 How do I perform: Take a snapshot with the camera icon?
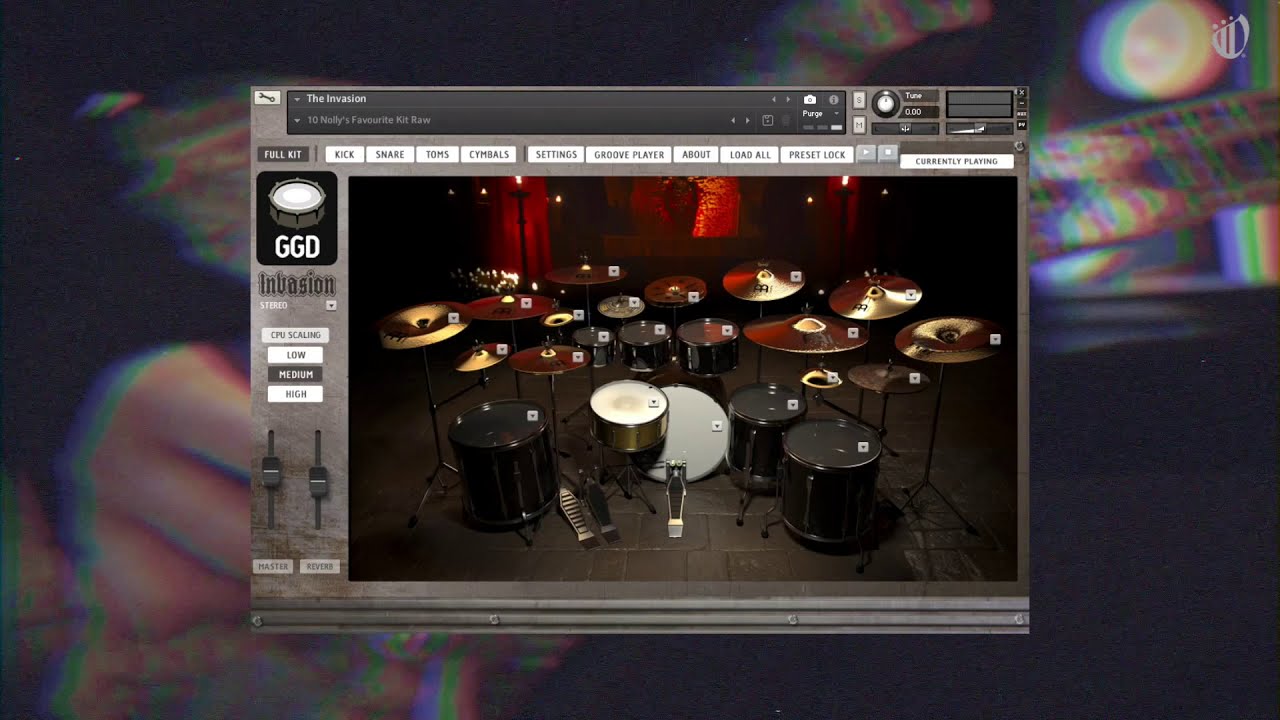coord(810,100)
